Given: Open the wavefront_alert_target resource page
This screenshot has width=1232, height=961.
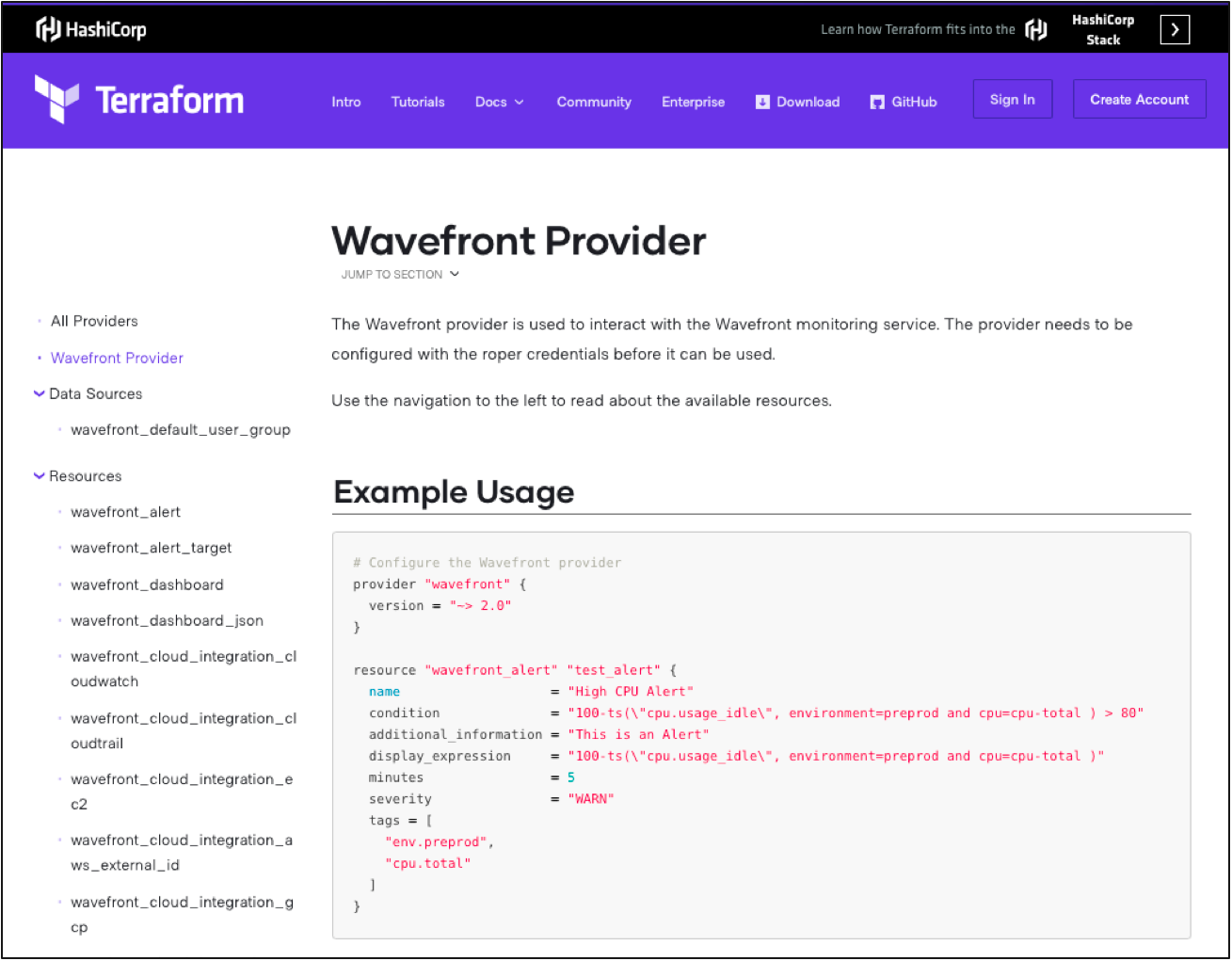Looking at the screenshot, I should [x=151, y=548].
